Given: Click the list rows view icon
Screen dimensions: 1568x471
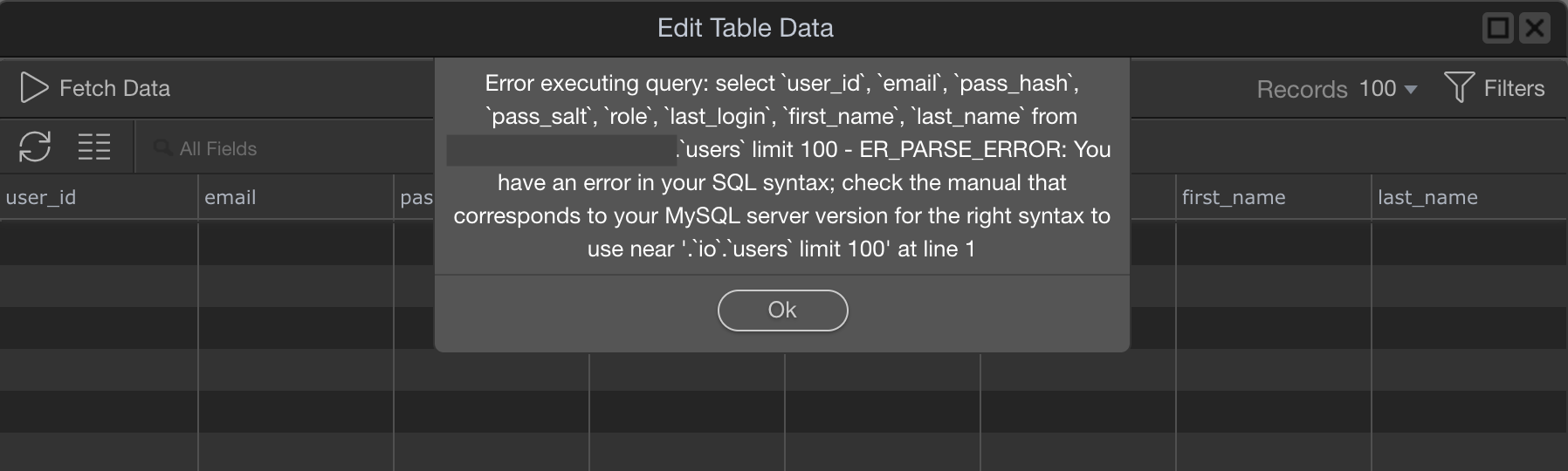Looking at the screenshot, I should [x=93, y=147].
